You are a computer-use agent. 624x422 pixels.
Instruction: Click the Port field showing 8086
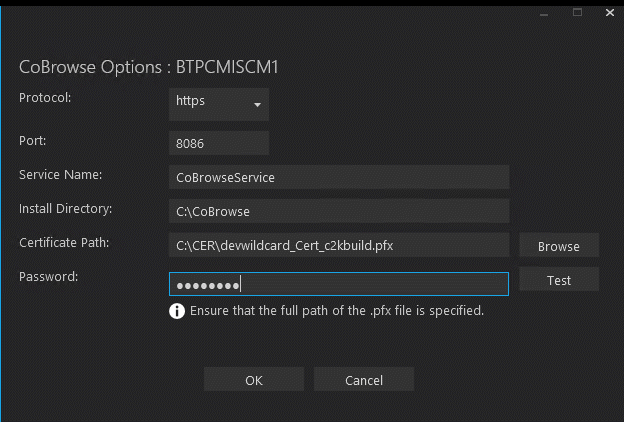click(x=219, y=143)
